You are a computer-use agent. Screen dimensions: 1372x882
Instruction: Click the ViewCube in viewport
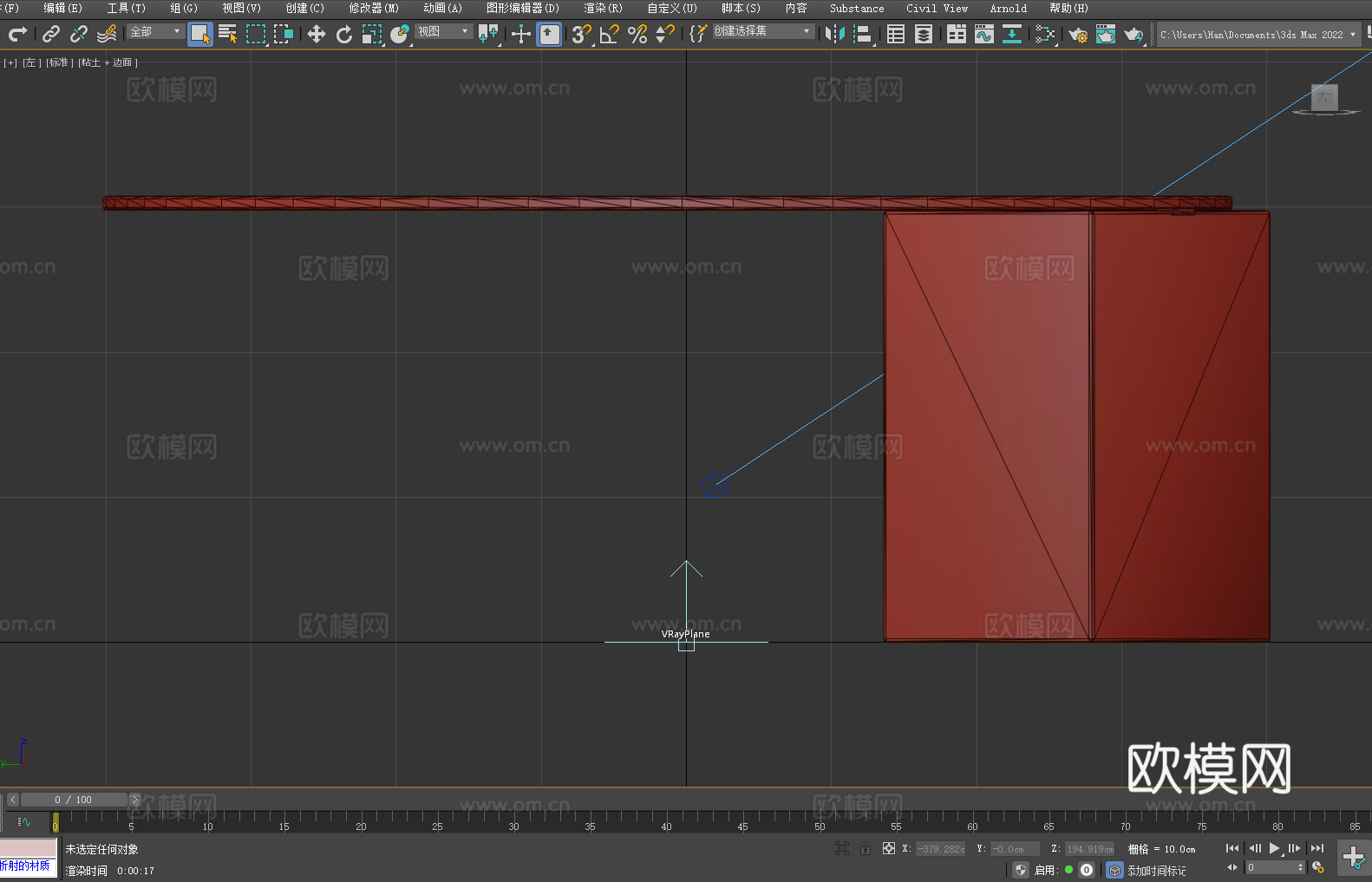click(1324, 98)
